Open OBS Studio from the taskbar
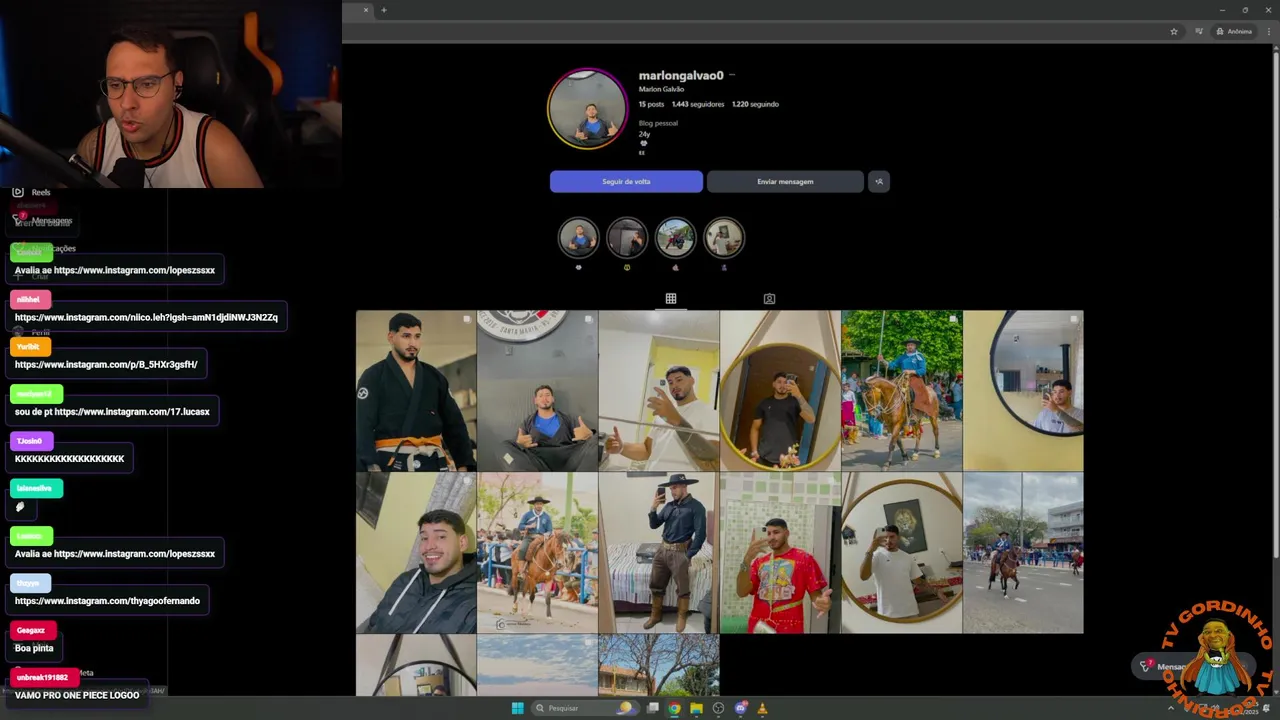The image size is (1280, 720). pyautogui.click(x=718, y=708)
